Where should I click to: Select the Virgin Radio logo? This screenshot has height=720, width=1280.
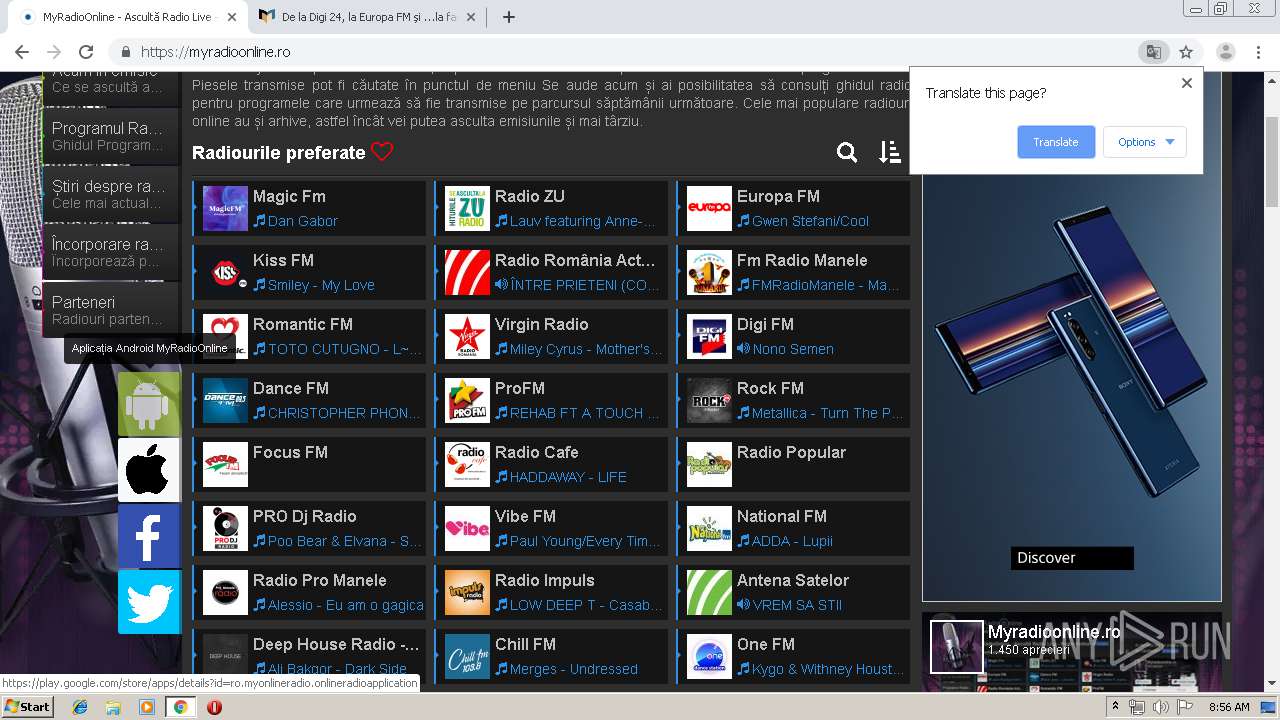pos(467,336)
